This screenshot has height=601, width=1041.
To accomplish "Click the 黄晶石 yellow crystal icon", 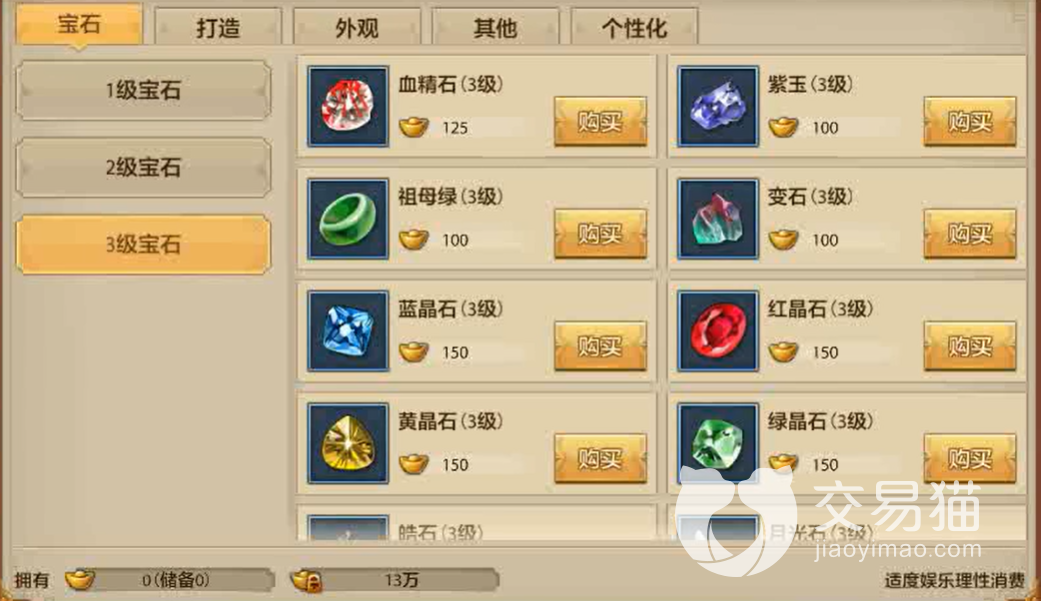I will (348, 443).
